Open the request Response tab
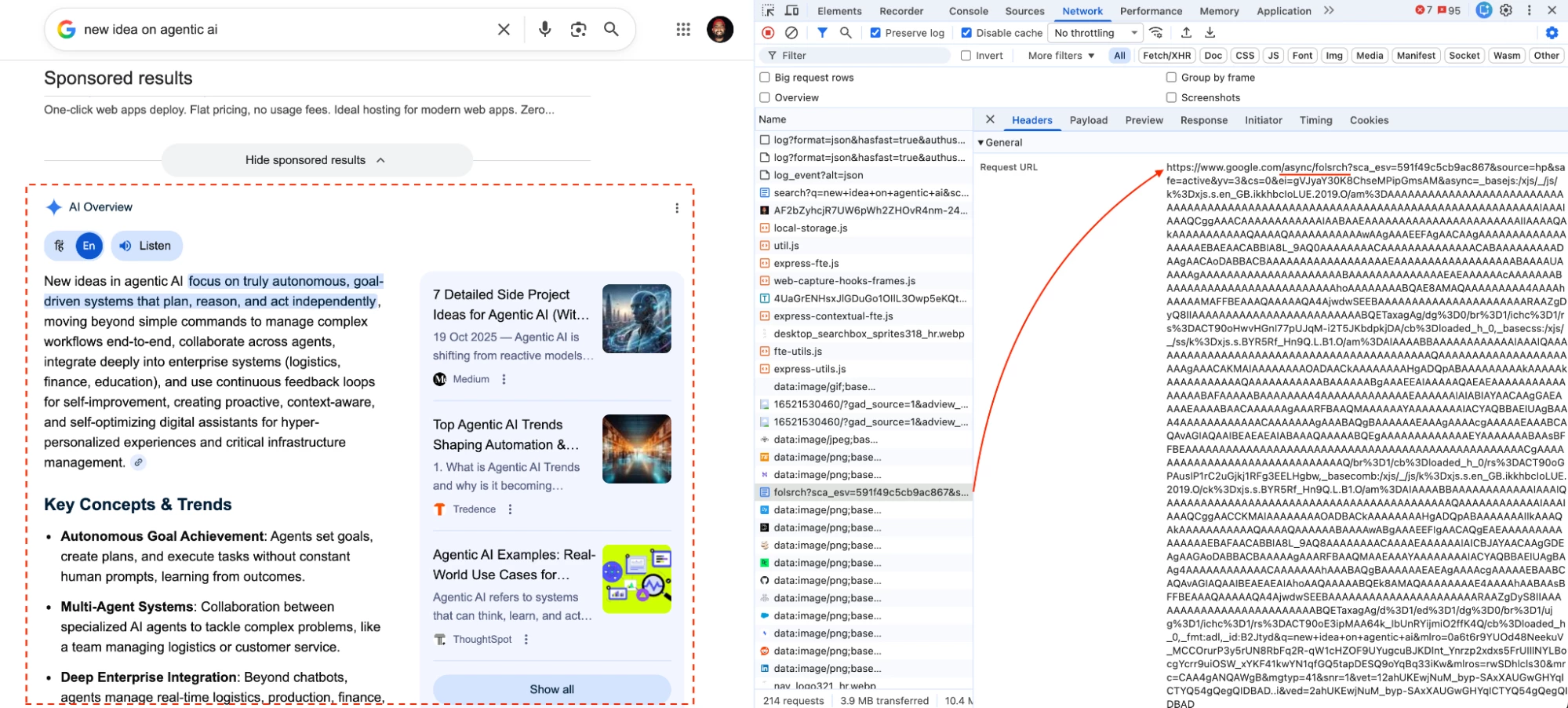 (1203, 120)
